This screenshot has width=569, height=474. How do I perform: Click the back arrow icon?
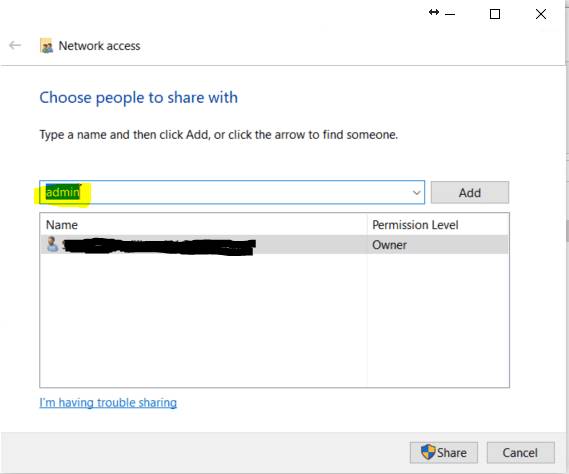[x=15, y=45]
